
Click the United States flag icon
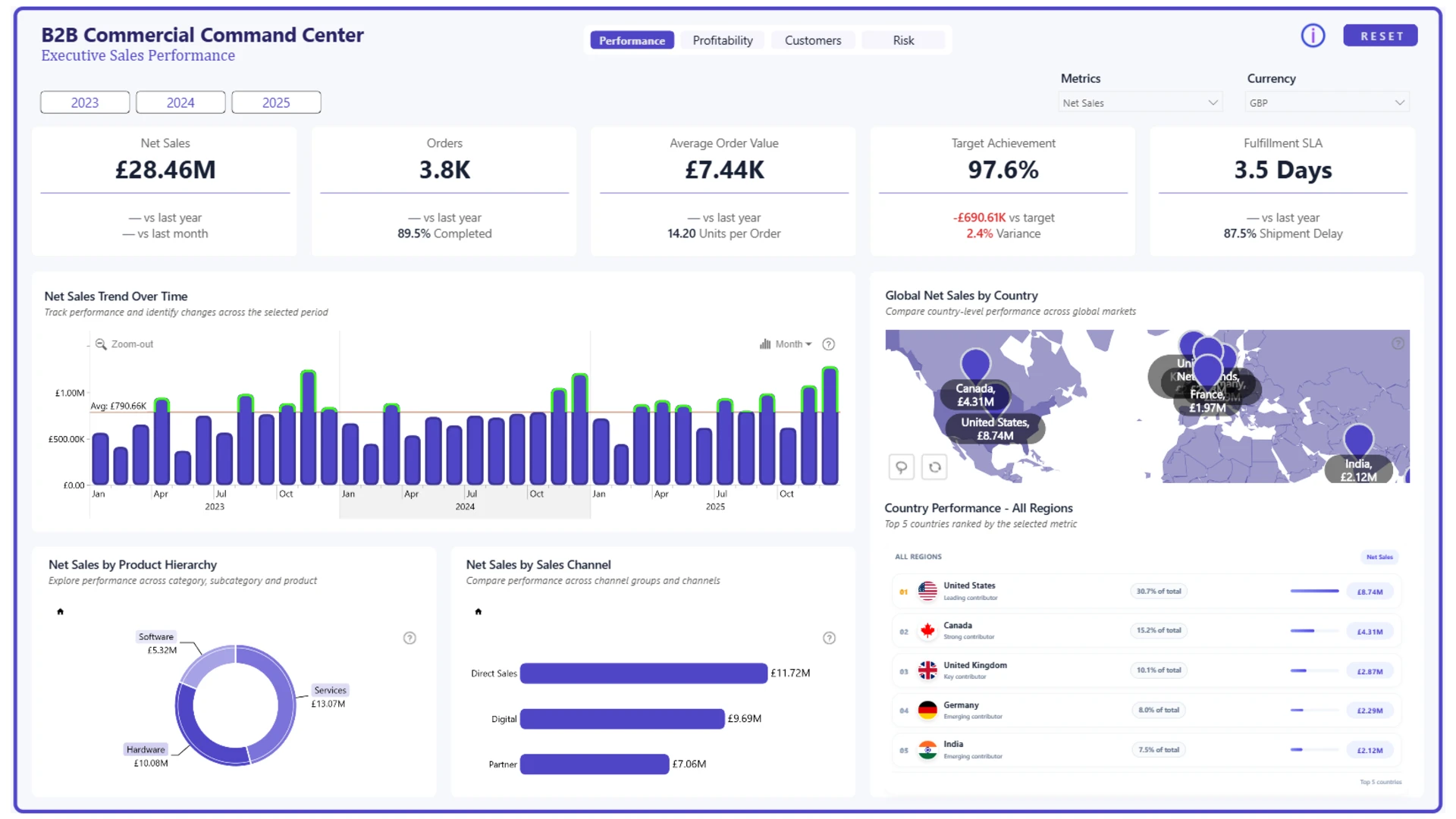tap(927, 591)
